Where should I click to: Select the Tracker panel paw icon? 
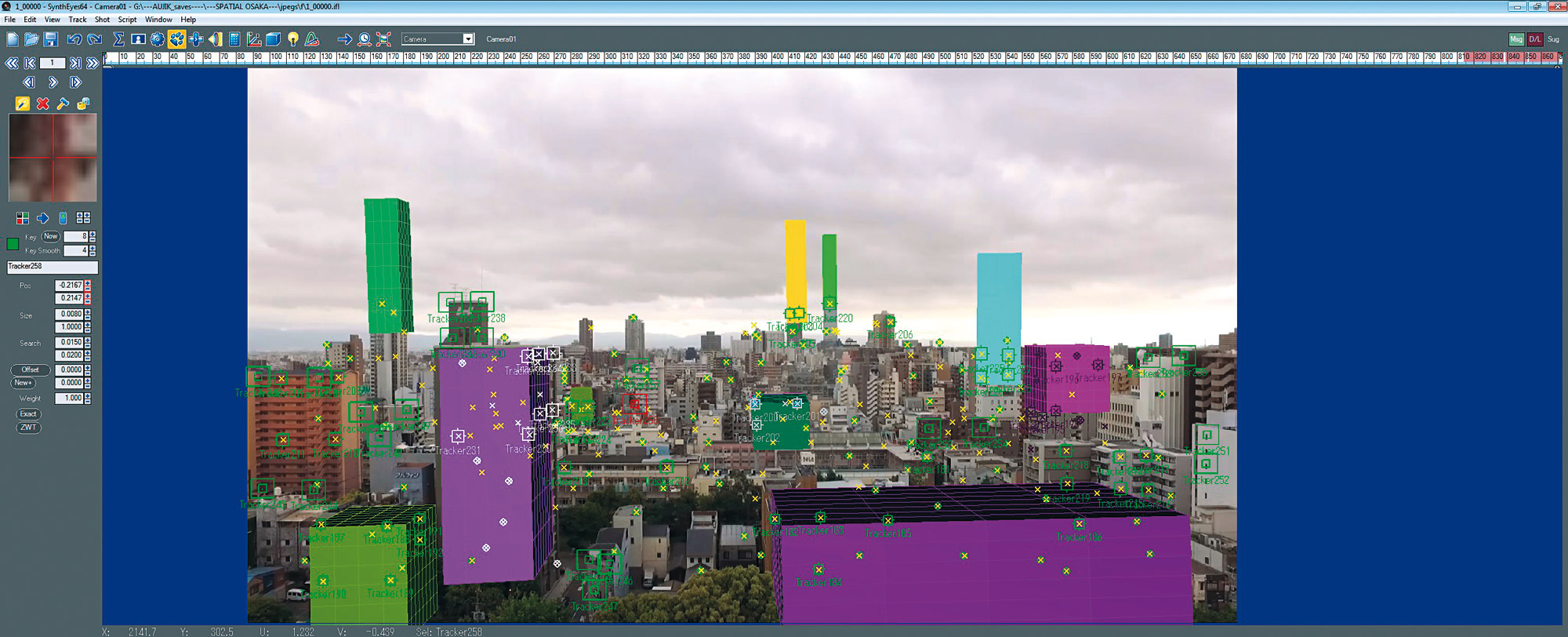coord(177,39)
